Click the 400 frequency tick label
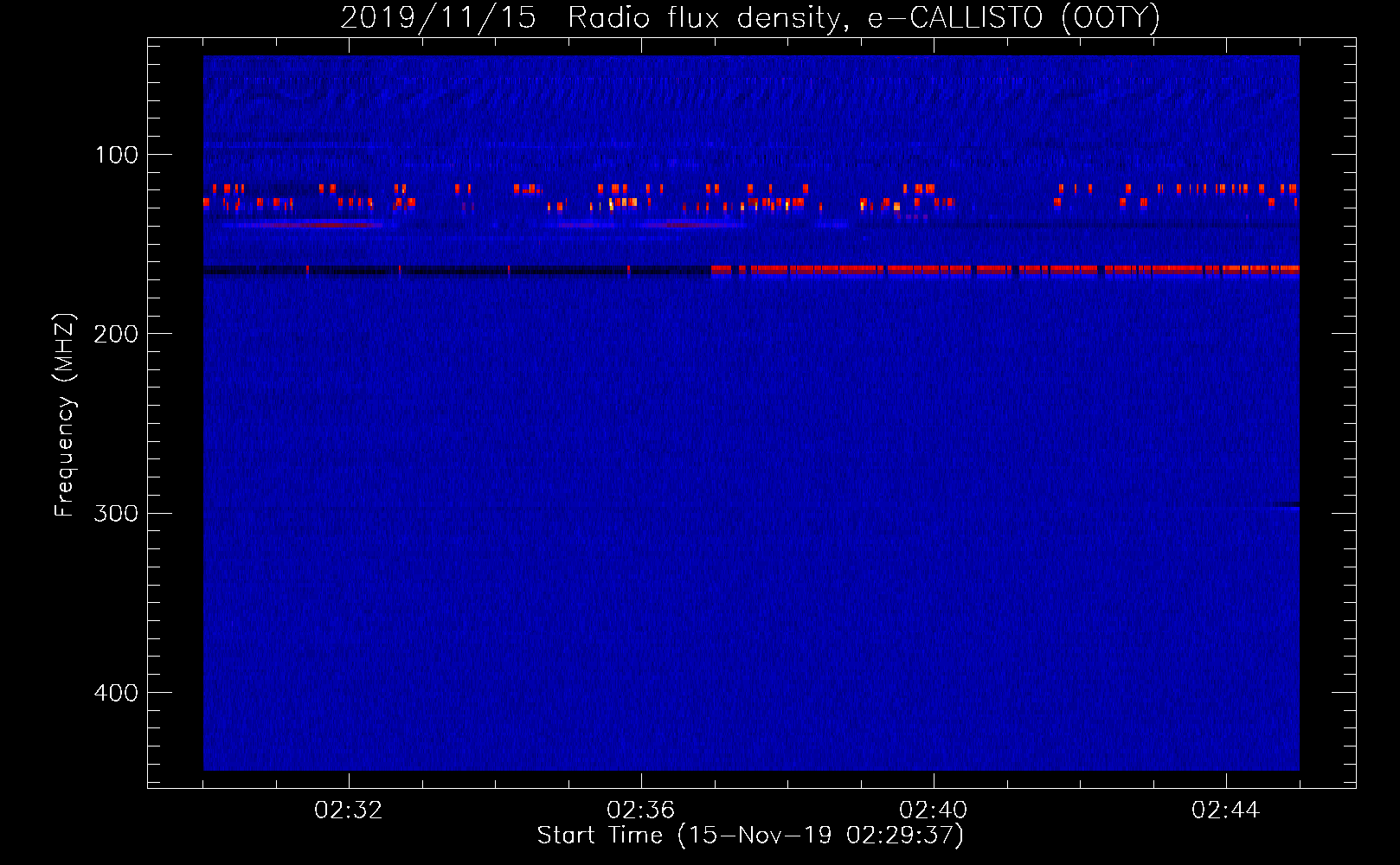Screen dimensions: 1400x865 116,693
